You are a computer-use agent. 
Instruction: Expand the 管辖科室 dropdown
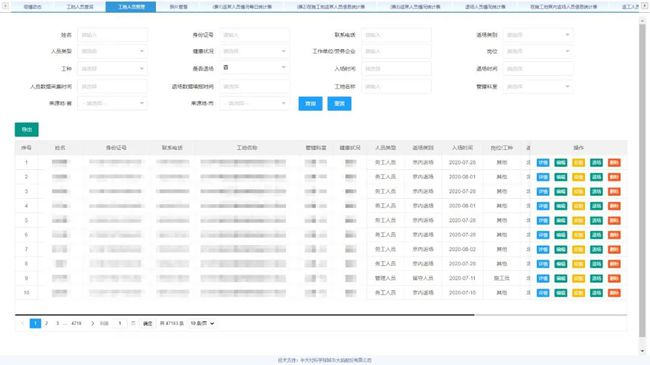538,86
